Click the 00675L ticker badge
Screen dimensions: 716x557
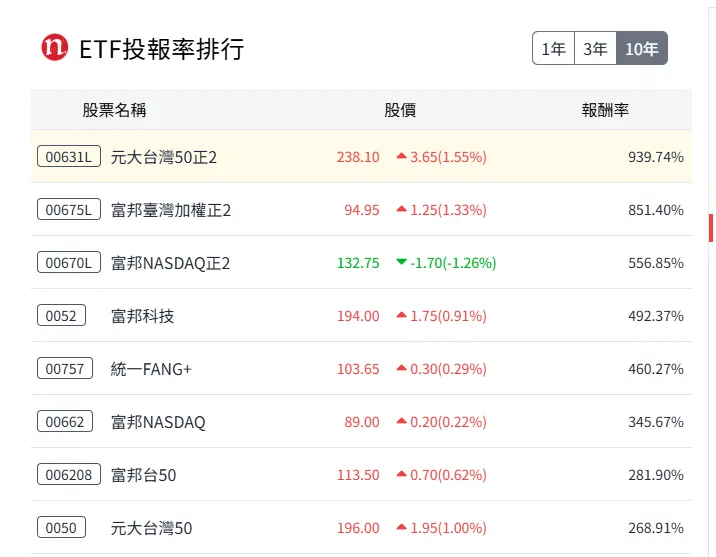69,210
